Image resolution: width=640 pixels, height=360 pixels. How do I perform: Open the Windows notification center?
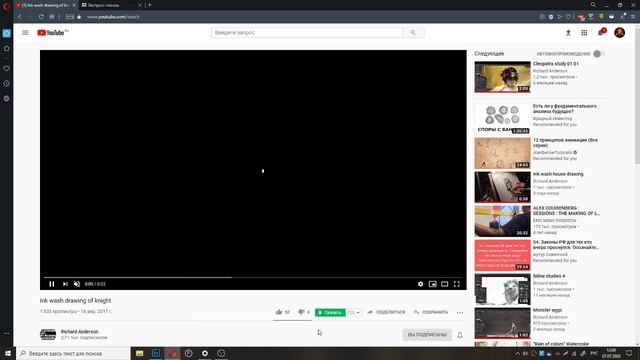(x=629, y=353)
